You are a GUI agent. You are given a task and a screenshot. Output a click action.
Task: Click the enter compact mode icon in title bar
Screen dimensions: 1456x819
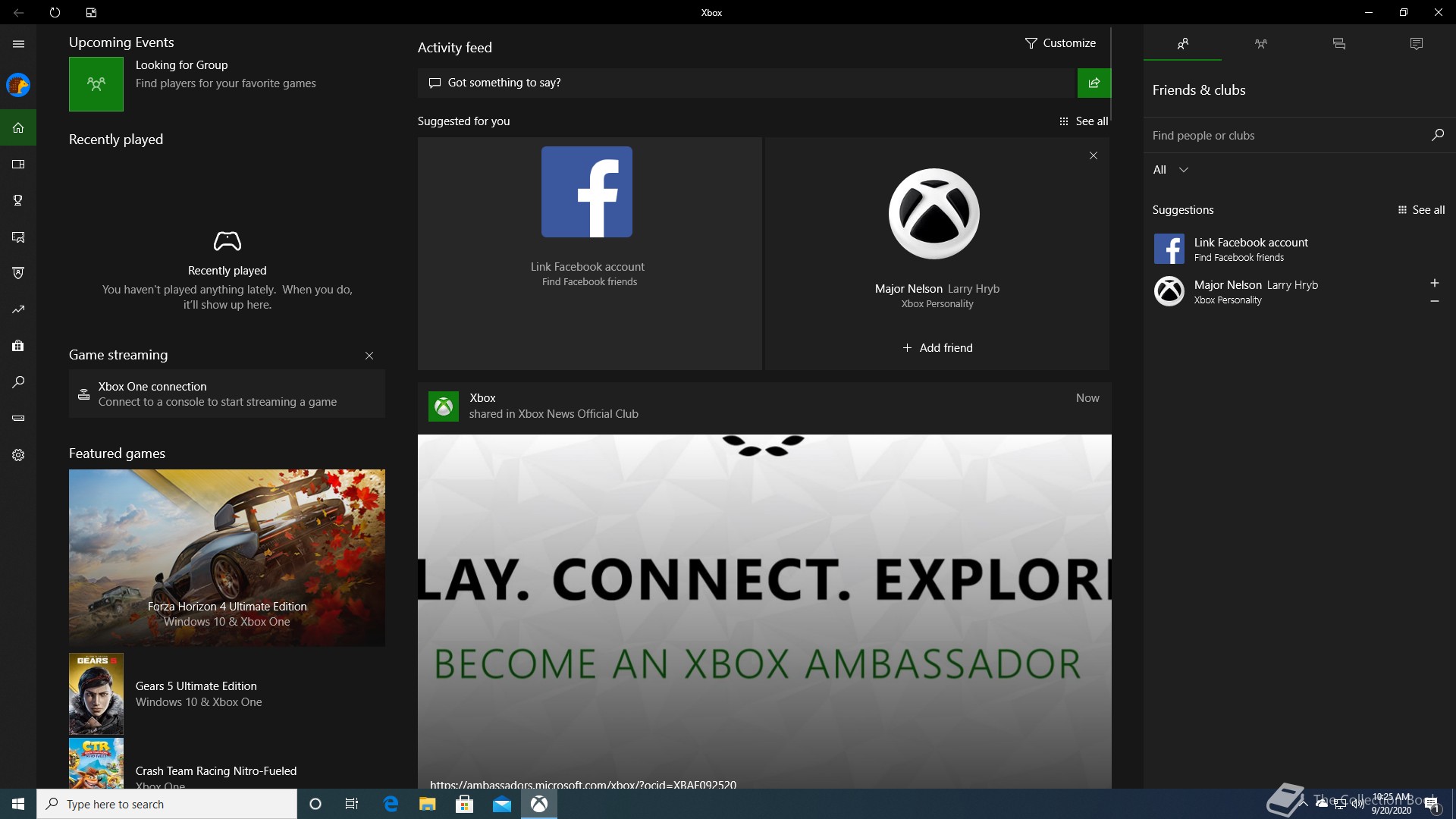91,12
